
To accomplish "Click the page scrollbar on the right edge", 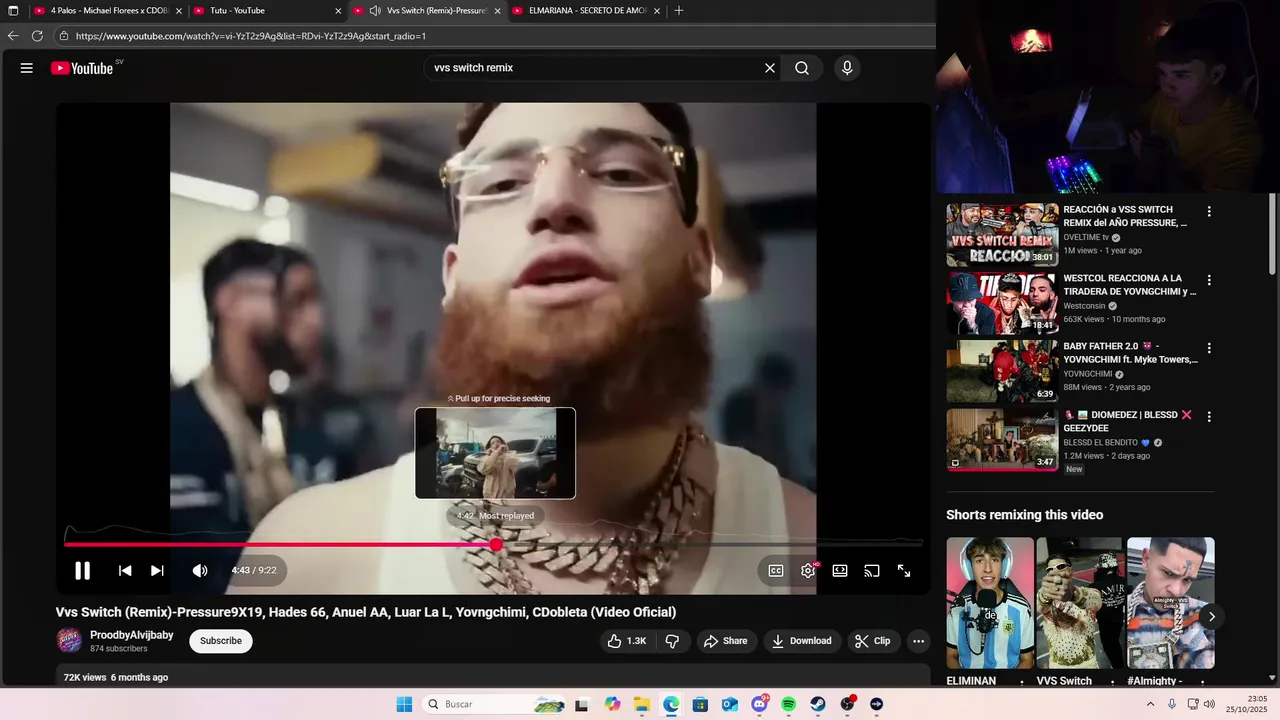I will (1272, 232).
